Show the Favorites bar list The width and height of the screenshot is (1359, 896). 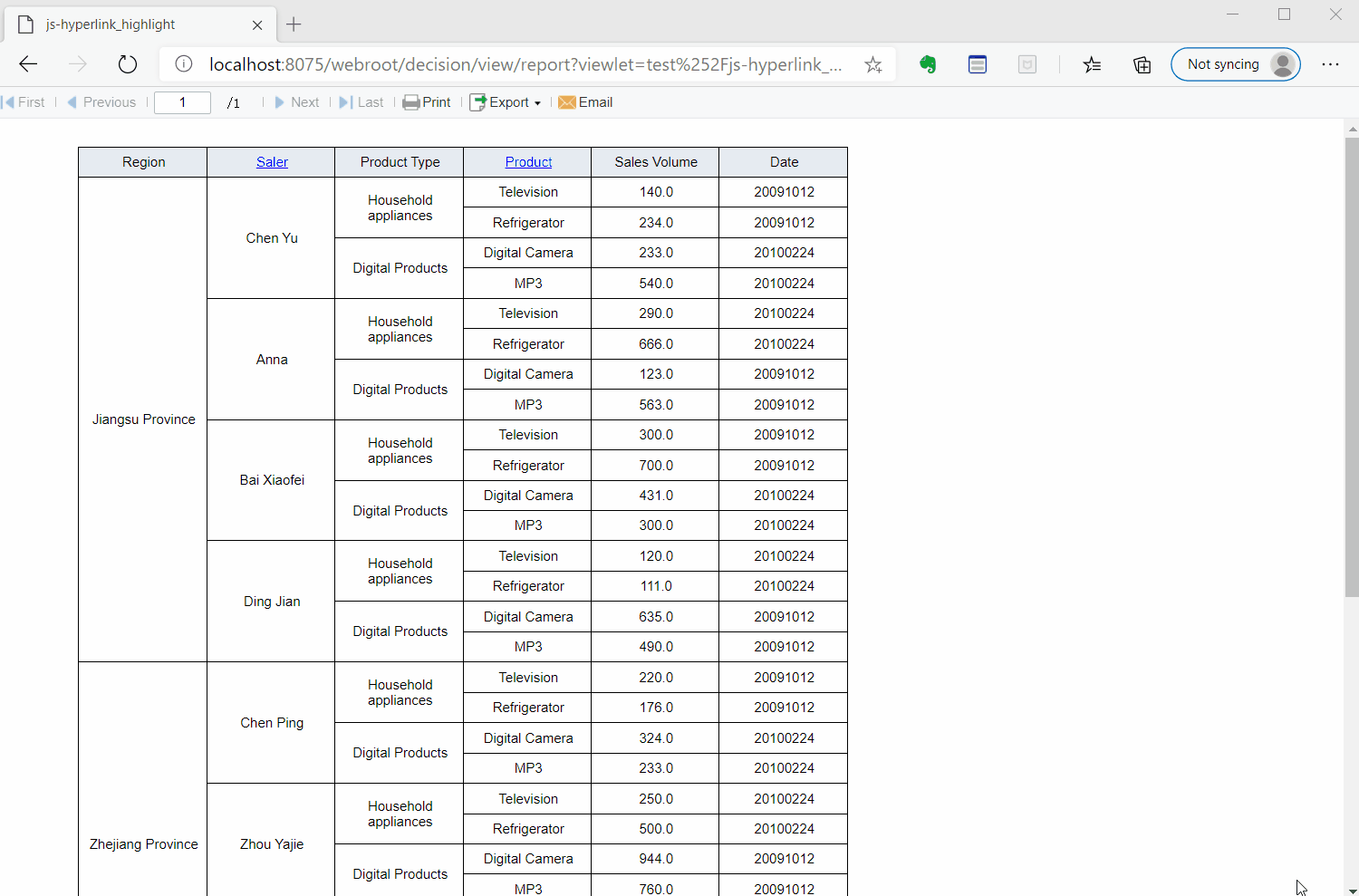pos(1092,64)
